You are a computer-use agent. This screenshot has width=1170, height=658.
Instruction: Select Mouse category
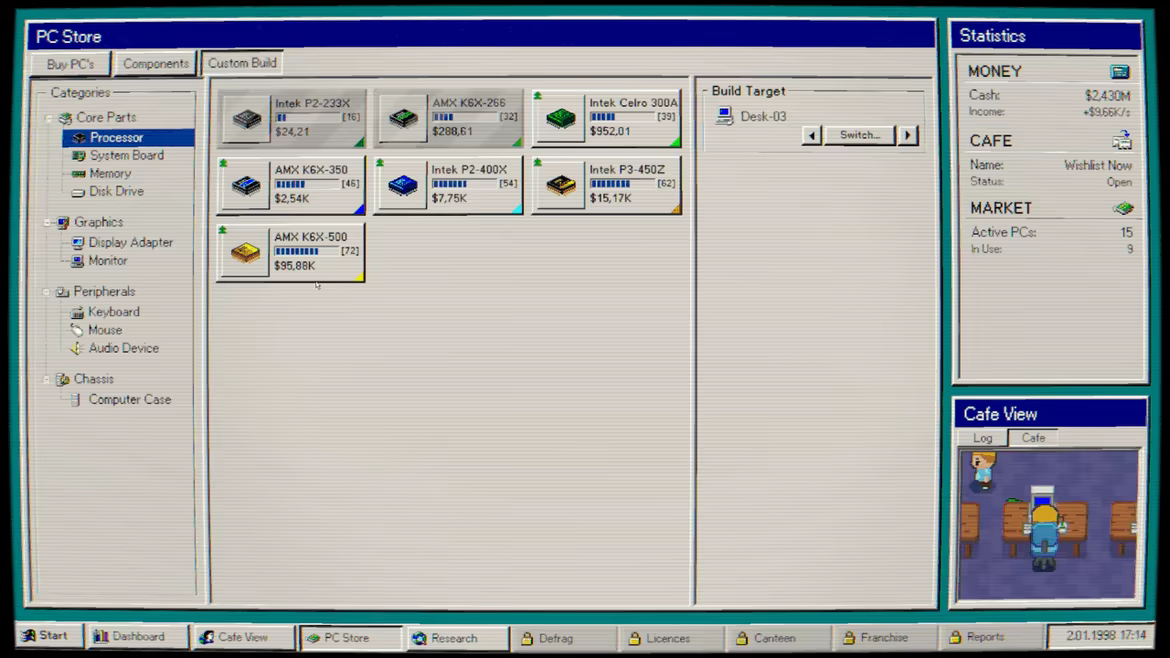coord(104,330)
